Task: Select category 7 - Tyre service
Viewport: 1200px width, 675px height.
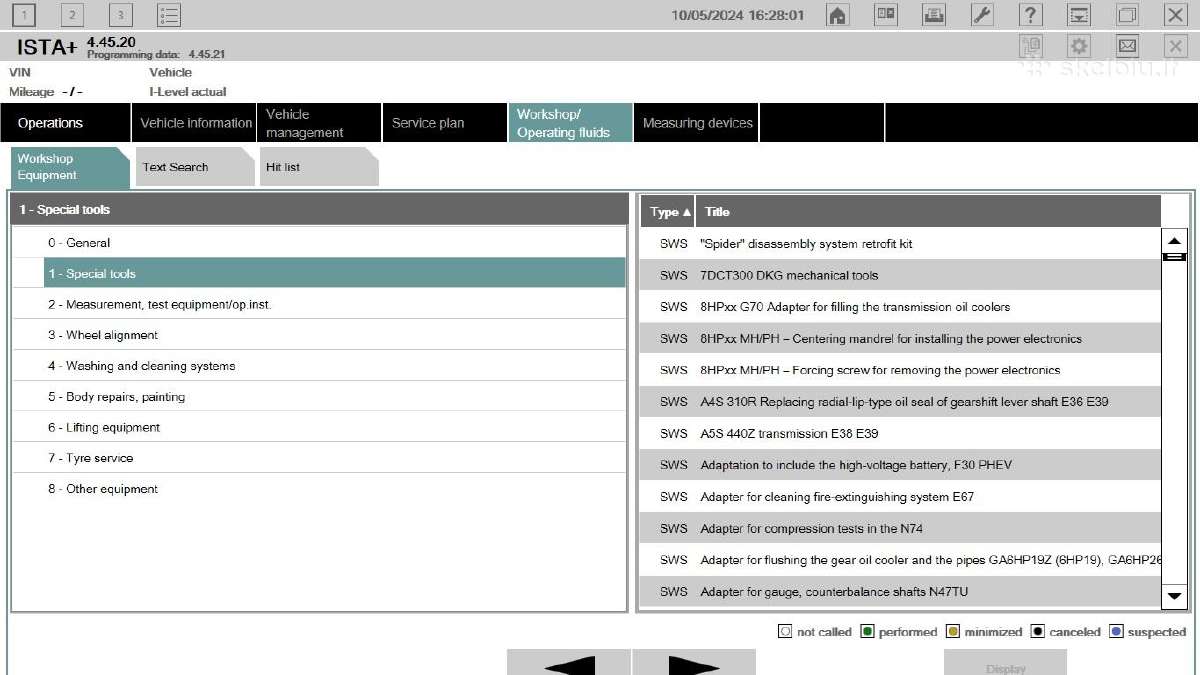Action: pyautogui.click(x=319, y=458)
